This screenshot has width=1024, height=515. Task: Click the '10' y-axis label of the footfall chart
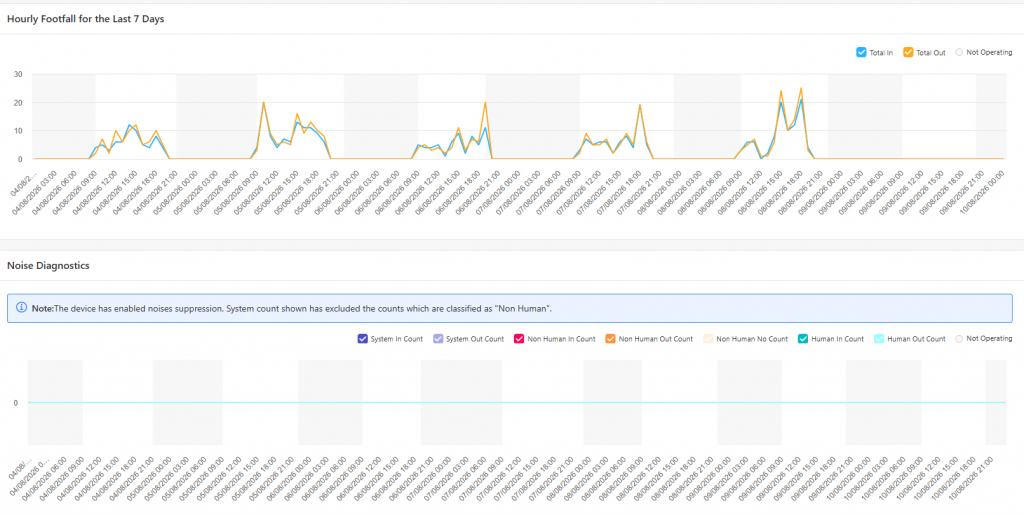click(18, 131)
